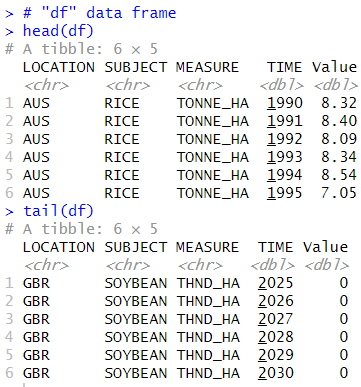Click the <dbl> type under Value in the head output
361x387 pixels.
point(336,85)
